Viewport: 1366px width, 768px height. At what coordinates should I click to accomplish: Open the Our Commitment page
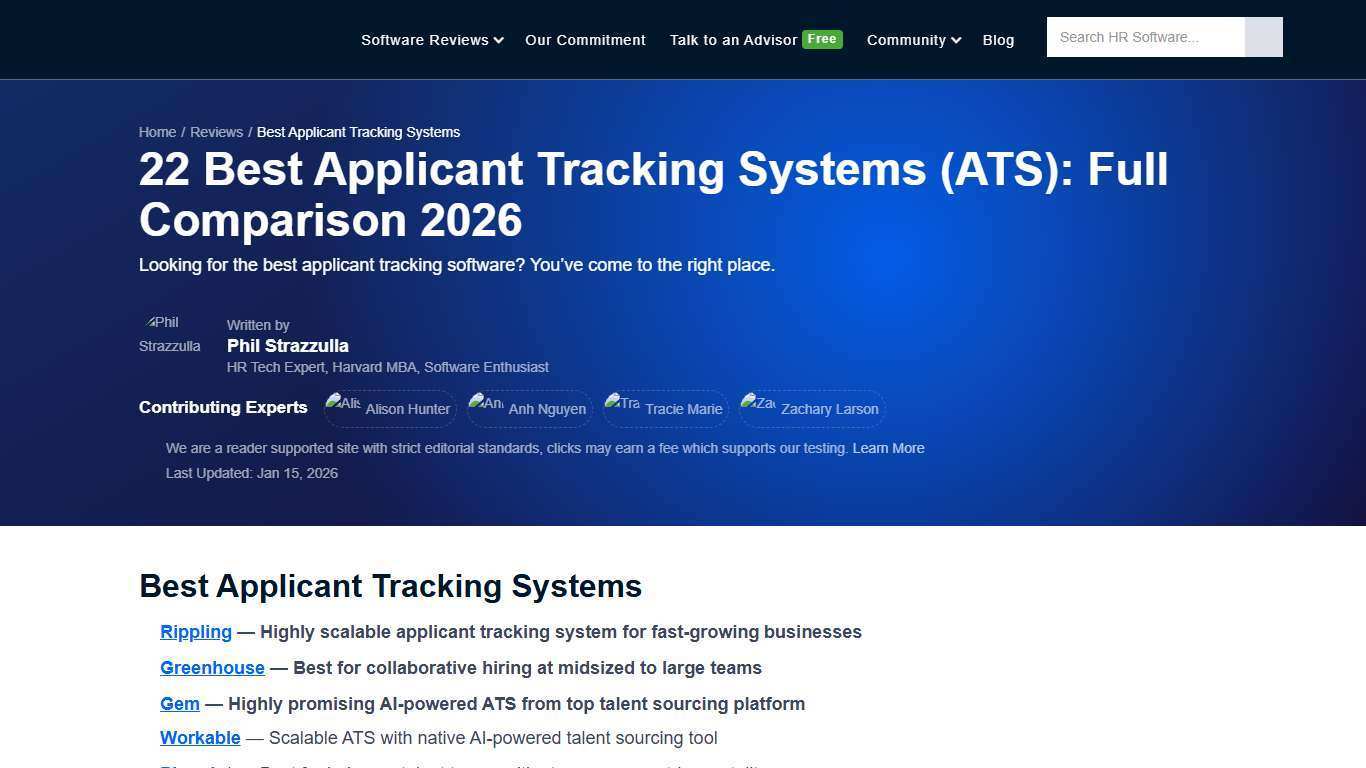[585, 40]
